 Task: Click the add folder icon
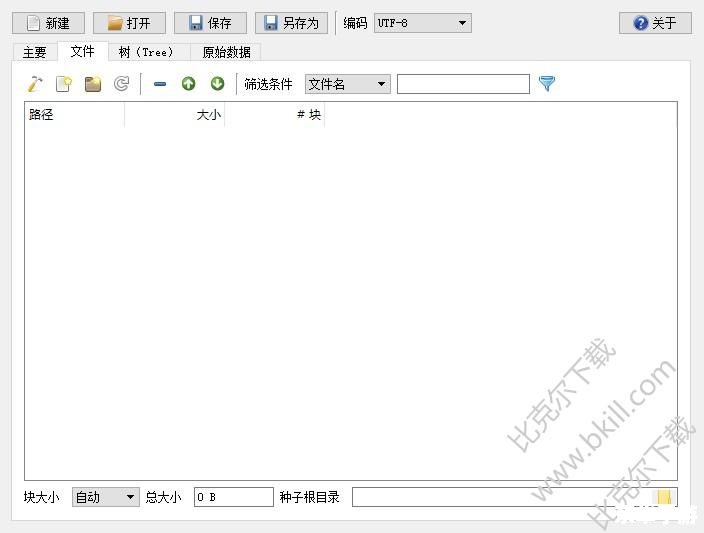click(x=92, y=84)
